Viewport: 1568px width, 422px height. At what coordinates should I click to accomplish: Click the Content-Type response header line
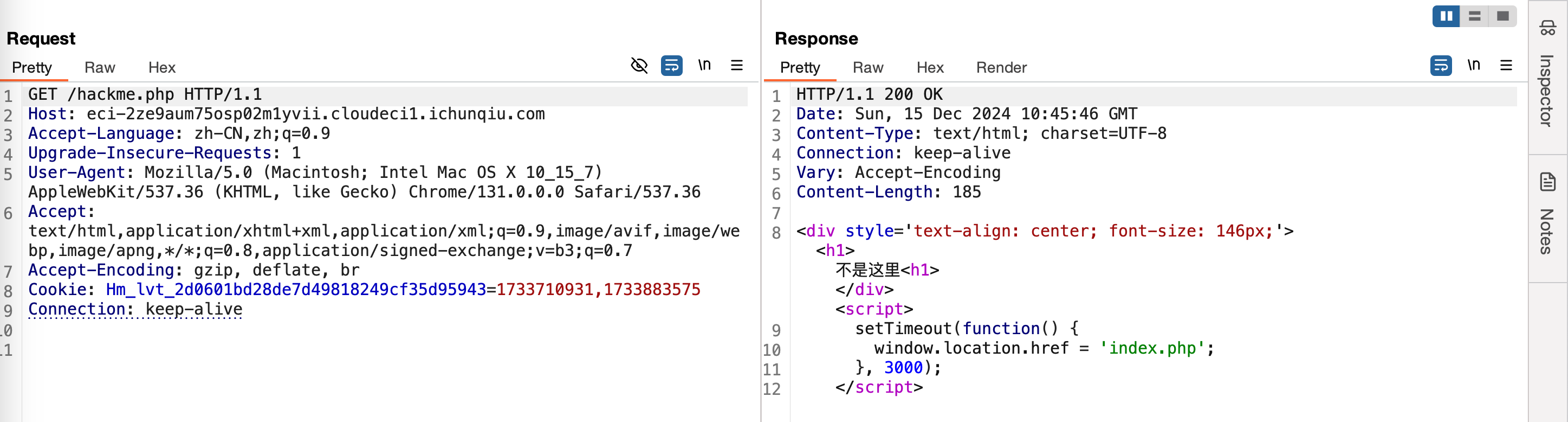pyautogui.click(x=981, y=133)
